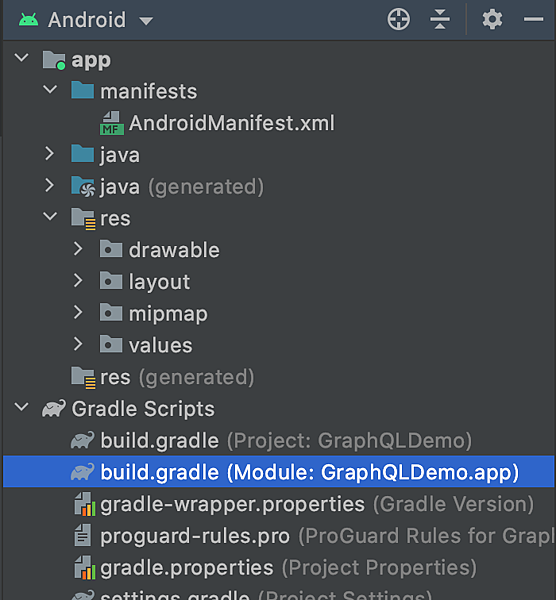556x600 pixels.
Task: Expand the java source folder chevron
Action: point(49,153)
